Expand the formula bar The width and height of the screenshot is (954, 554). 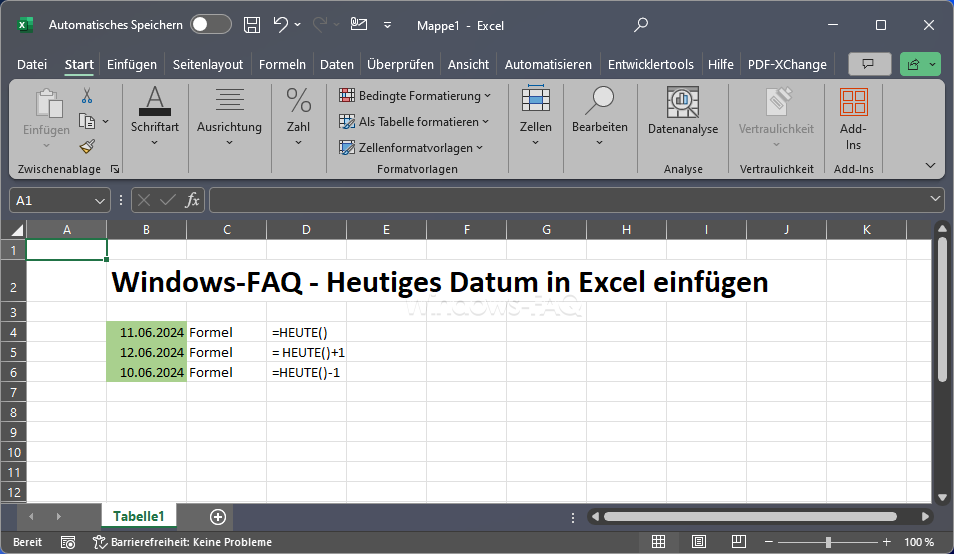pyautogui.click(x=935, y=199)
